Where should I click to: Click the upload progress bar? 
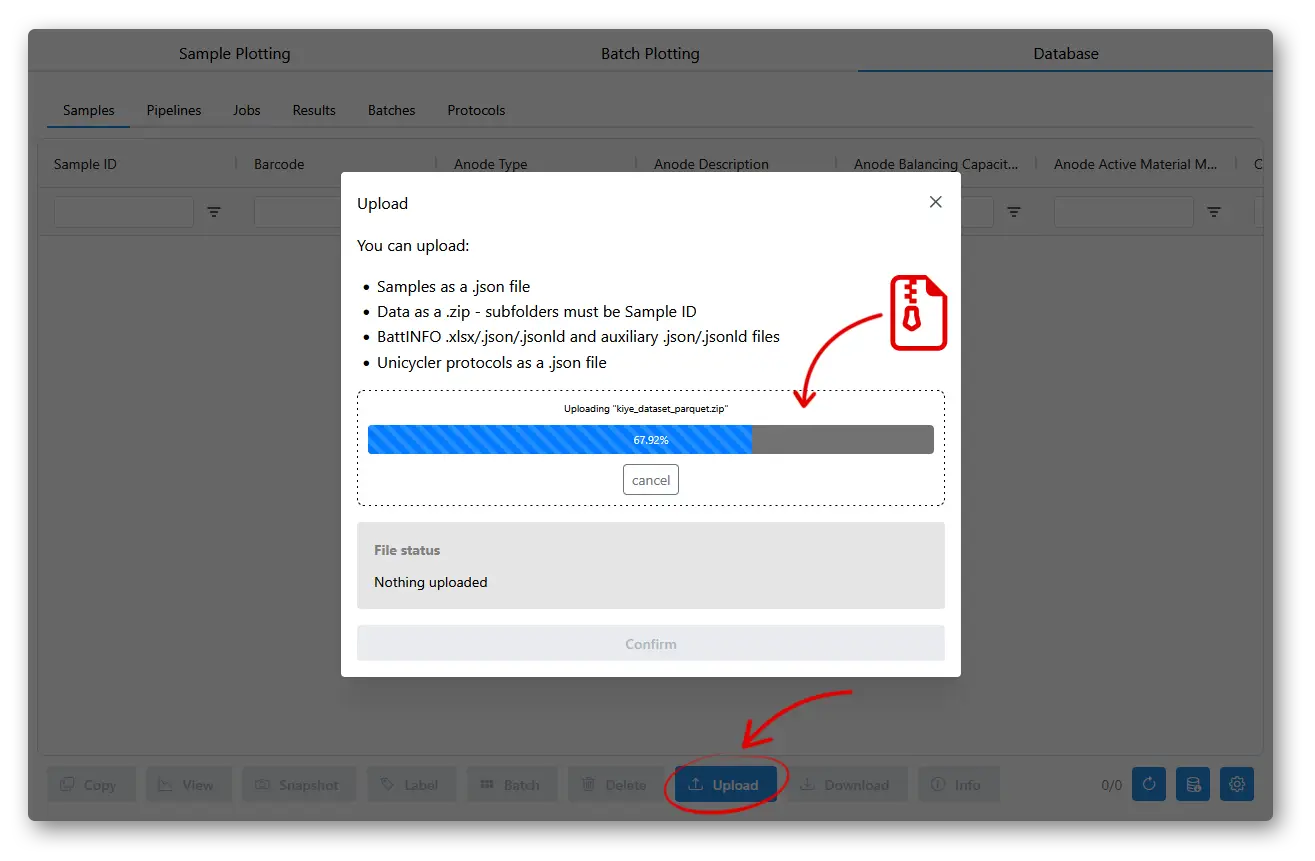651,439
